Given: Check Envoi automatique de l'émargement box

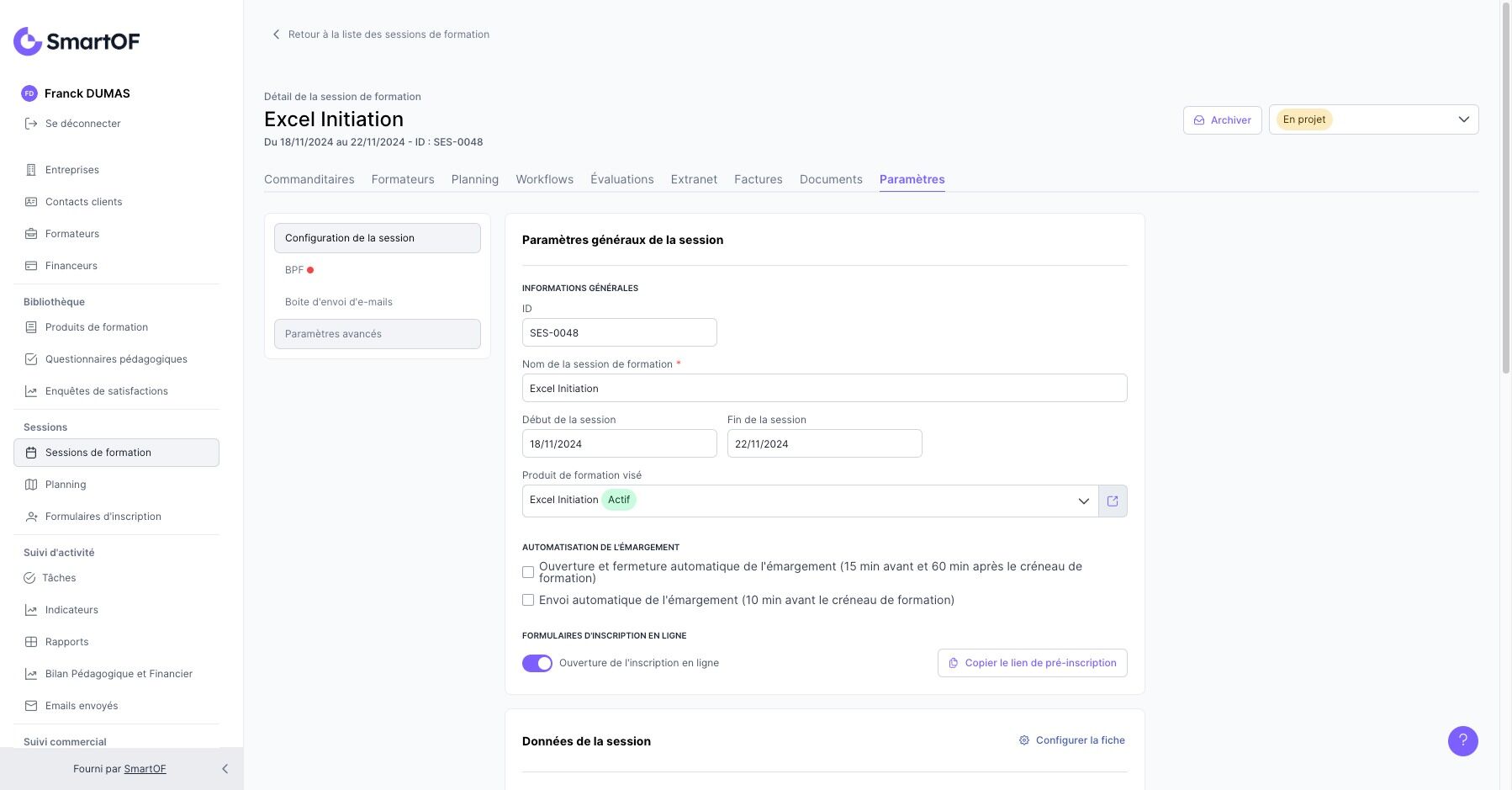Looking at the screenshot, I should click(528, 600).
